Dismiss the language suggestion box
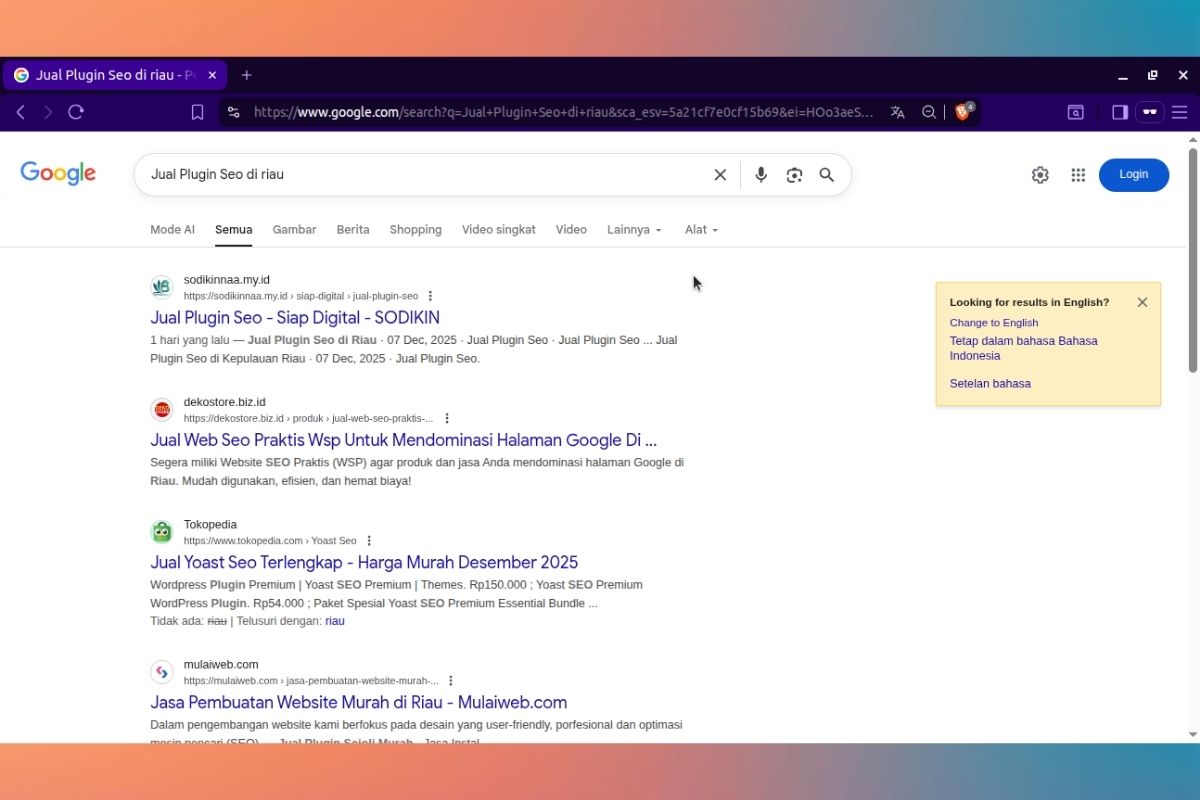 pyautogui.click(x=1142, y=301)
